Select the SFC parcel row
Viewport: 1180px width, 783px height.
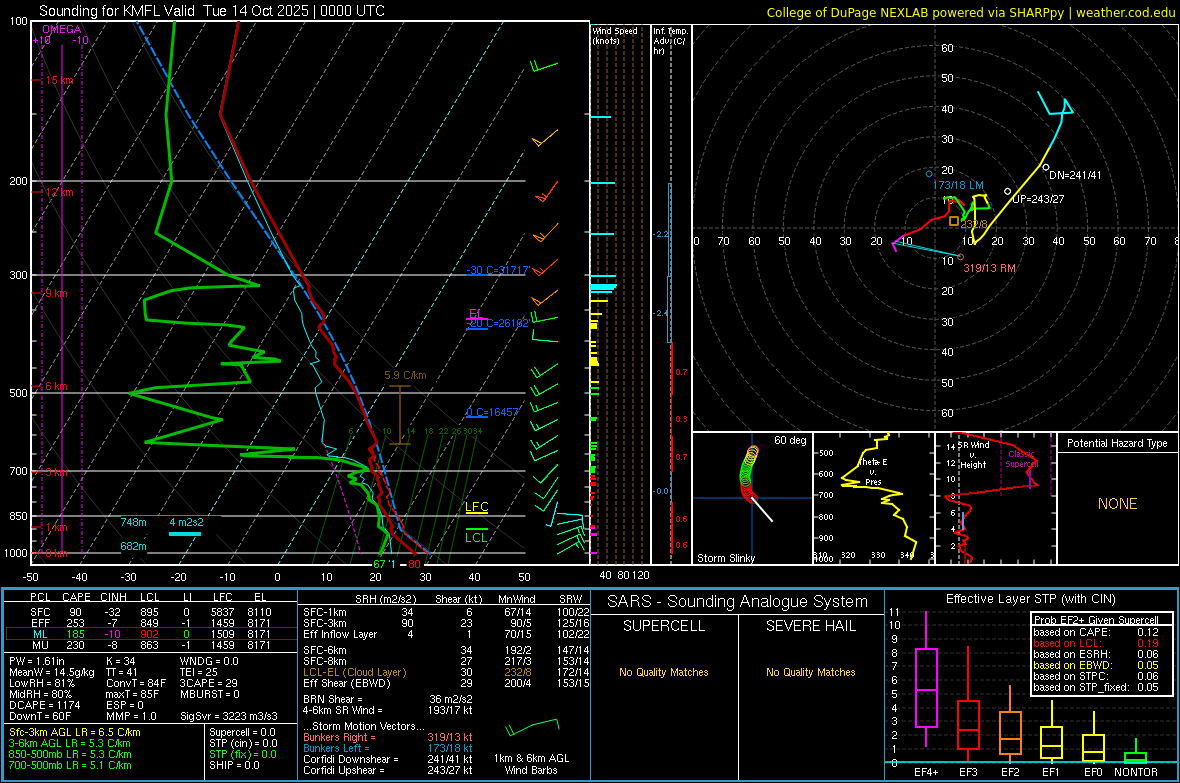[x=151, y=612]
